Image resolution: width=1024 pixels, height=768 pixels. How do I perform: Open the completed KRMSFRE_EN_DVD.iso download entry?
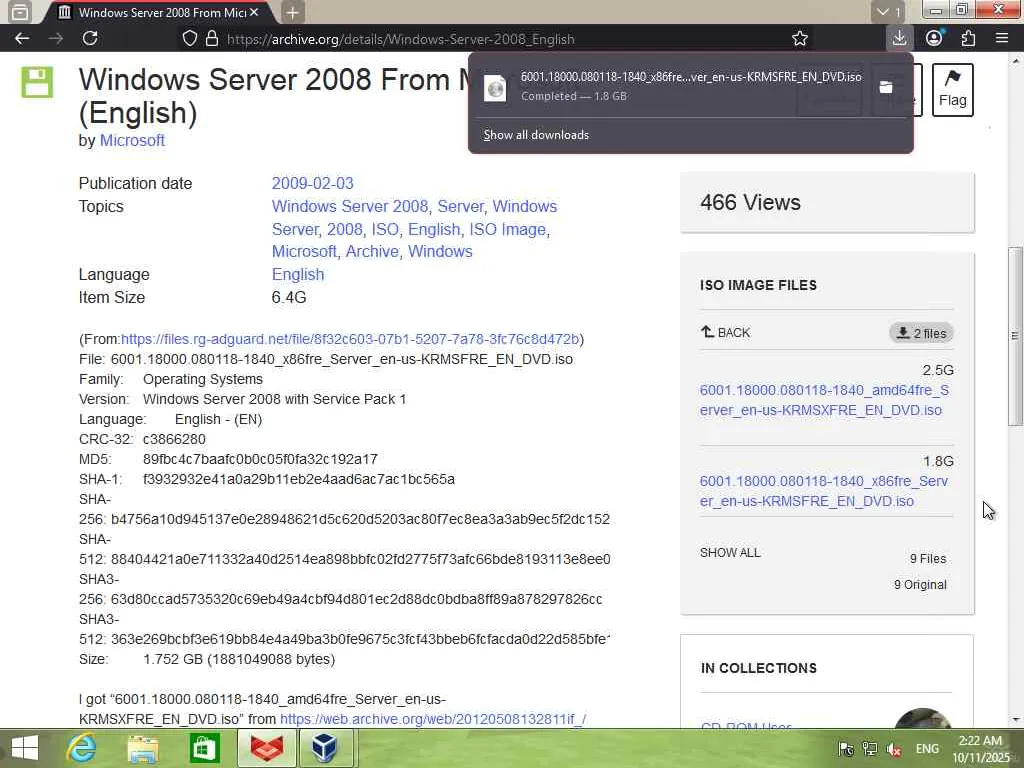click(673, 86)
